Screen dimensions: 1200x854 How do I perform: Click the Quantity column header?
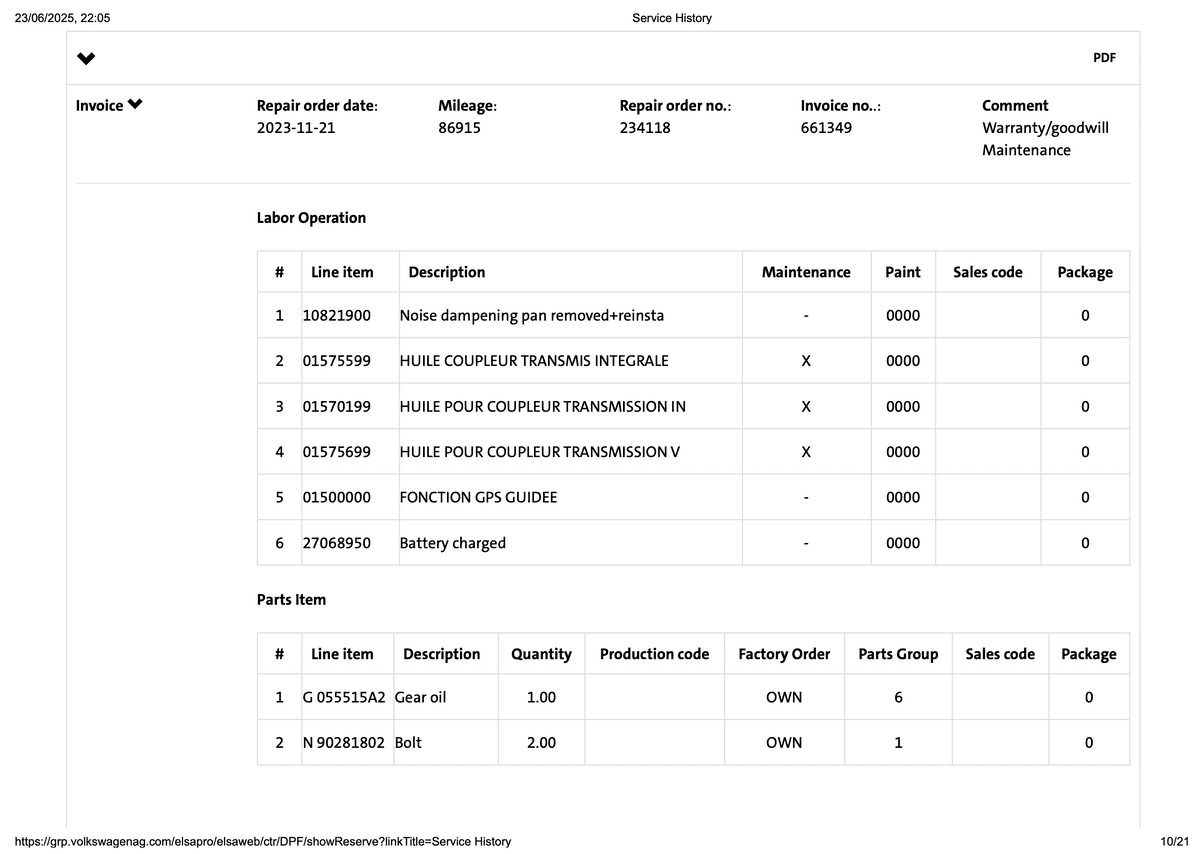pos(541,654)
